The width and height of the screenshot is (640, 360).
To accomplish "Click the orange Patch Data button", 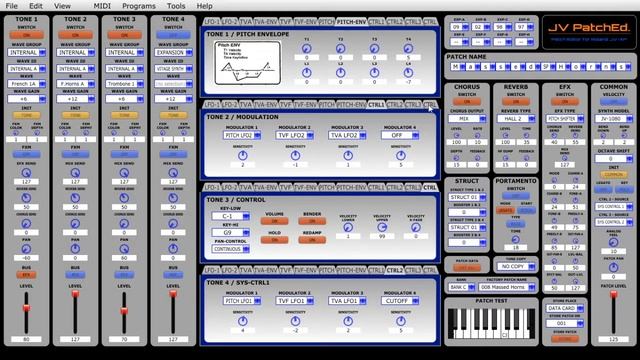I will coord(467,268).
